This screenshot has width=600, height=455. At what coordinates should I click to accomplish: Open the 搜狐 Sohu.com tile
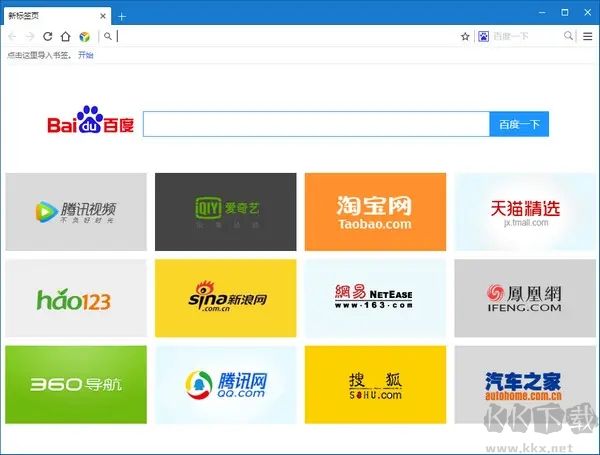coord(375,385)
